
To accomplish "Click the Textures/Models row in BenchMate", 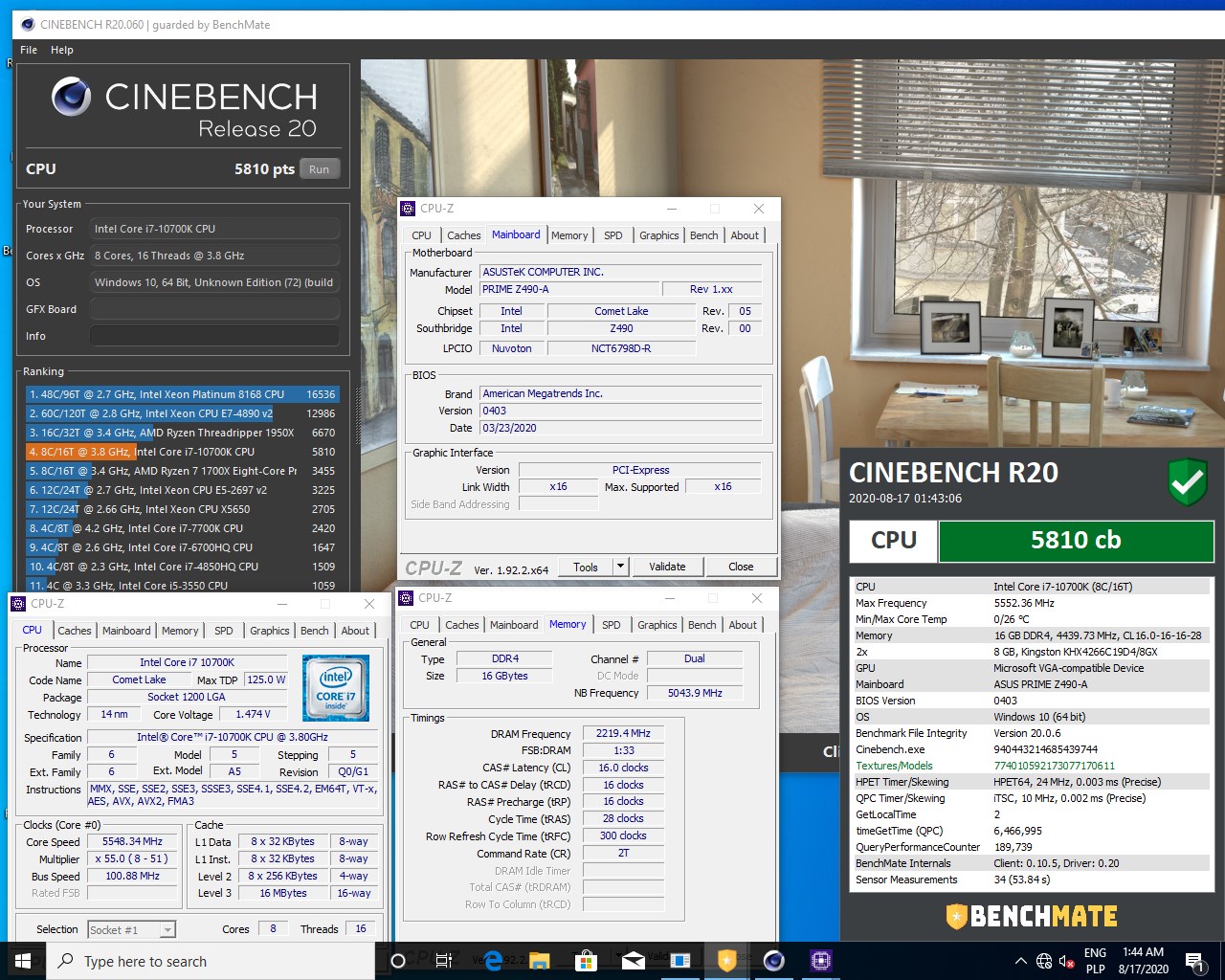I will click(1030, 766).
